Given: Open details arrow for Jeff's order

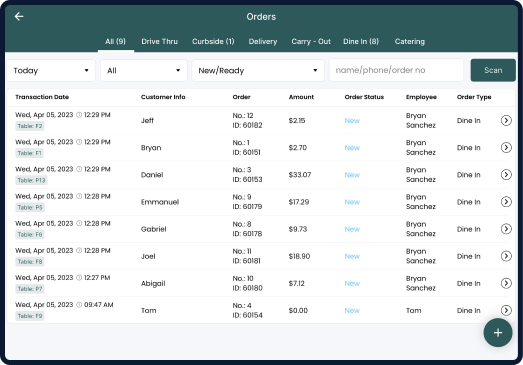Looking at the screenshot, I should click(506, 120).
